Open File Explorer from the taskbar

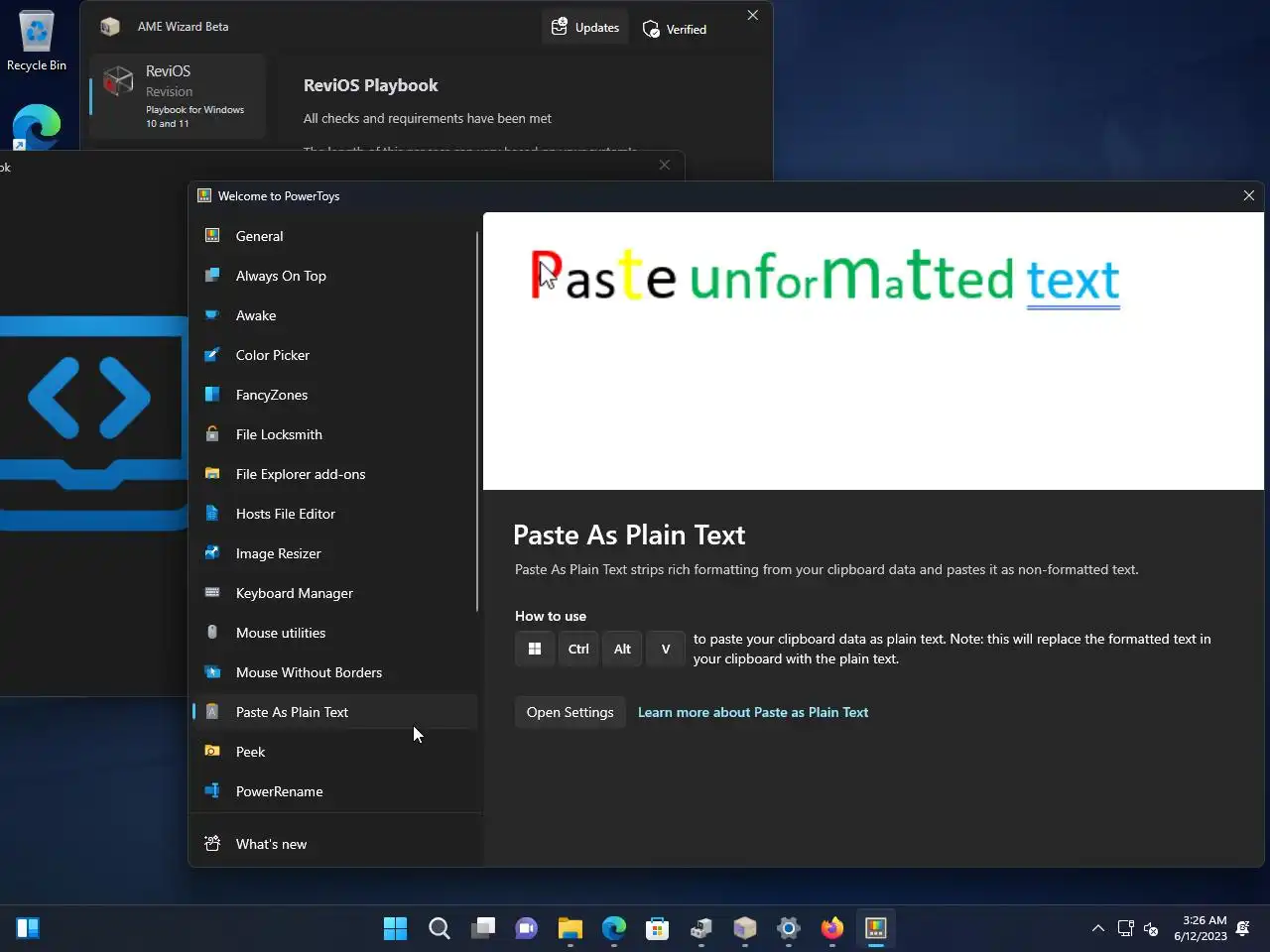(571, 928)
